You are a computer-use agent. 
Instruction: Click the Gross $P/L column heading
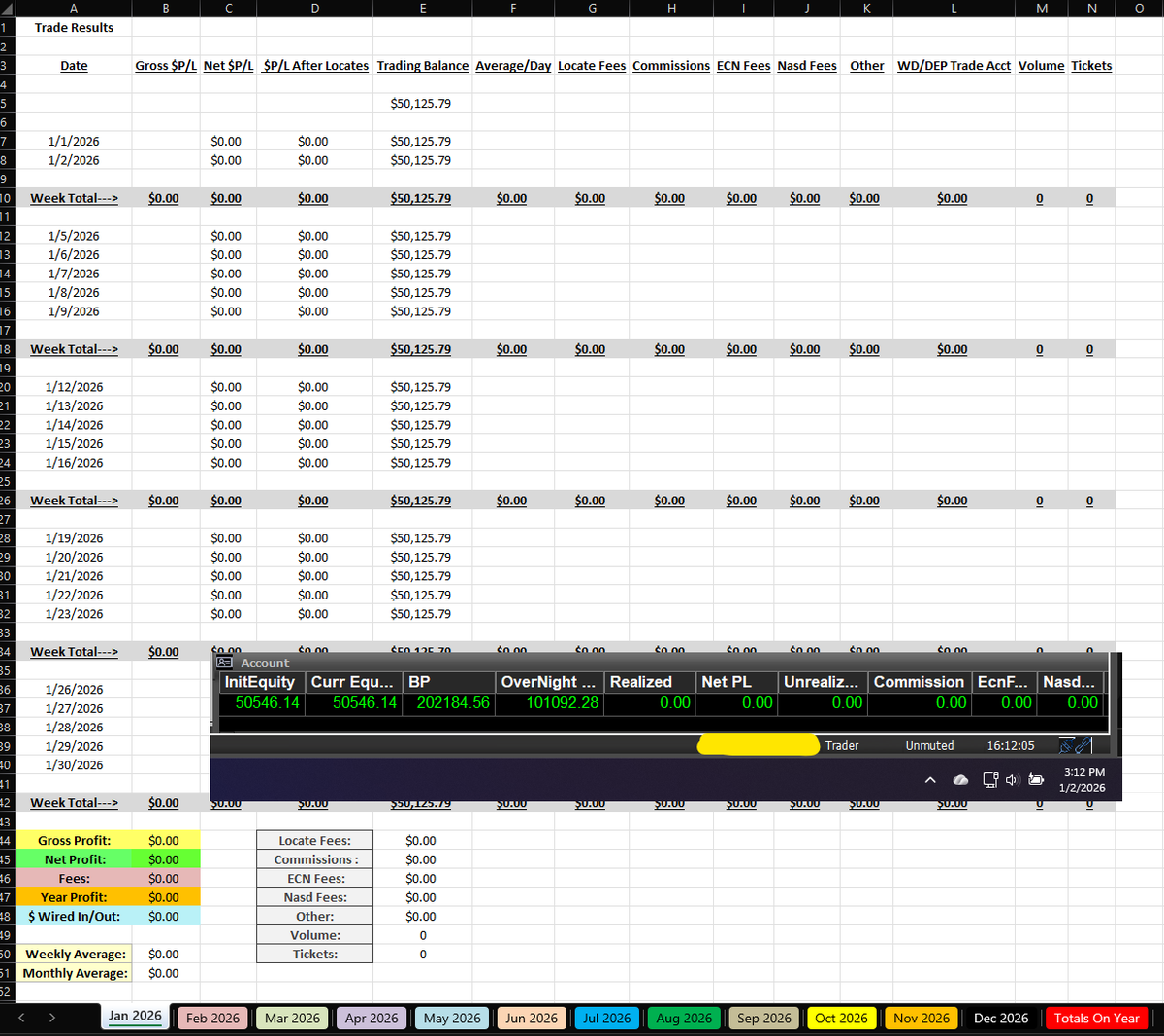pyautogui.click(x=166, y=66)
